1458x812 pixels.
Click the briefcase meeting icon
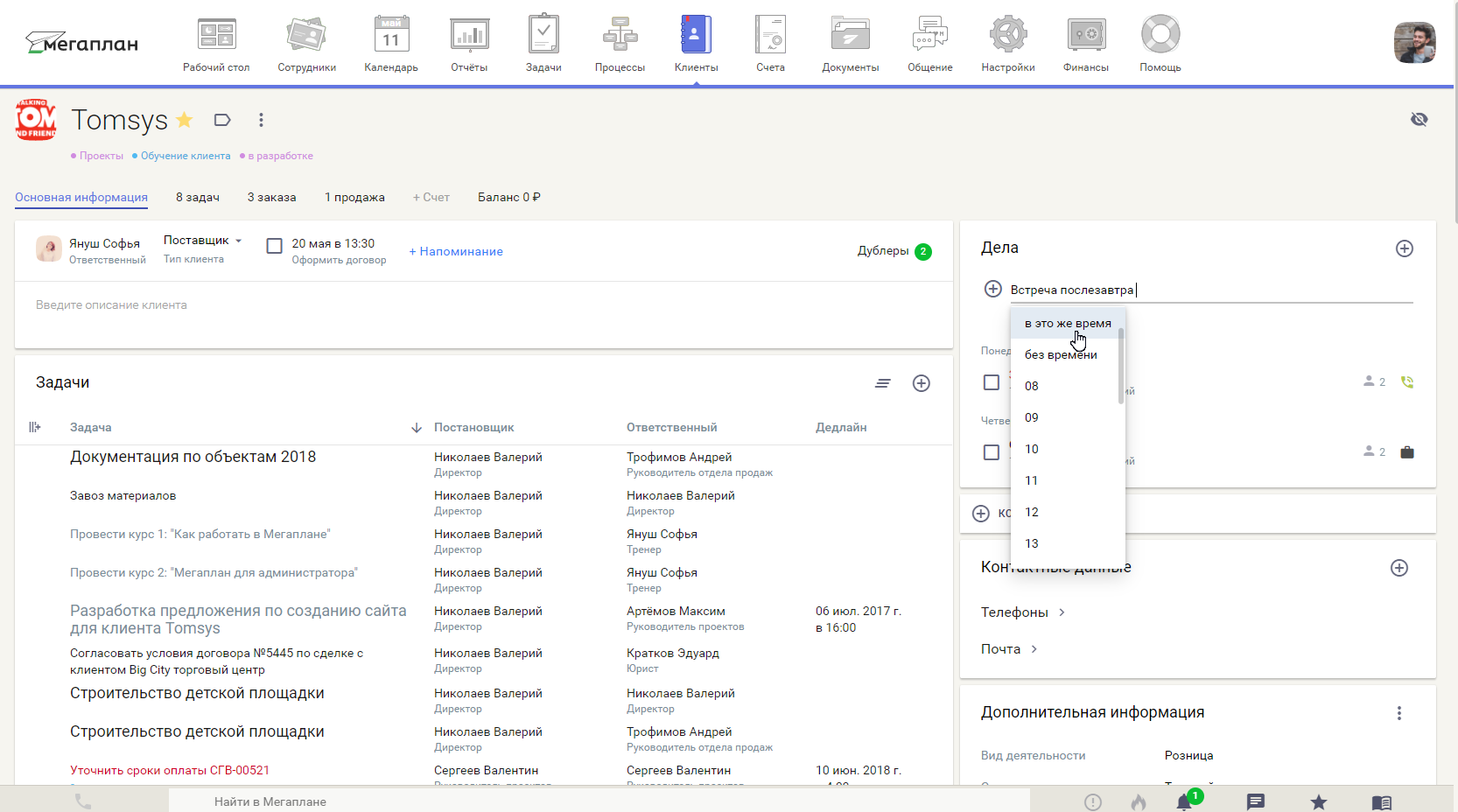(x=1407, y=452)
